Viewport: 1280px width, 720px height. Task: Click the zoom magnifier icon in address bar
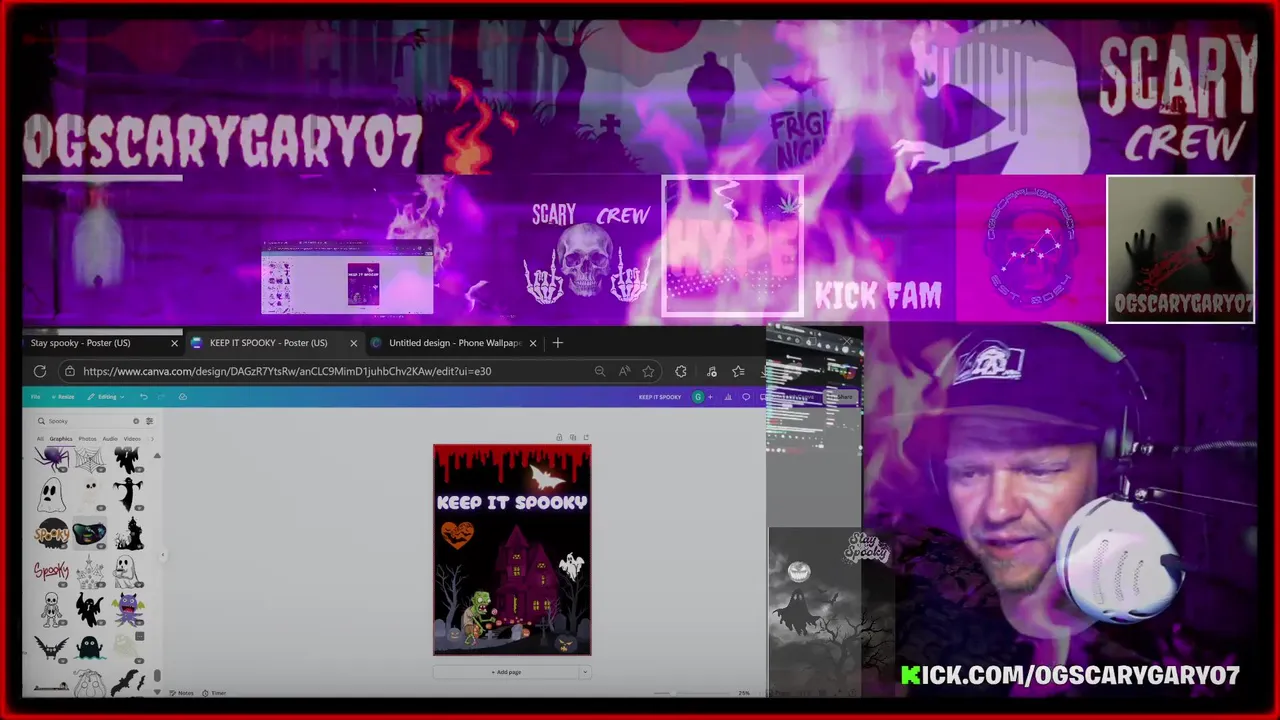[600, 371]
